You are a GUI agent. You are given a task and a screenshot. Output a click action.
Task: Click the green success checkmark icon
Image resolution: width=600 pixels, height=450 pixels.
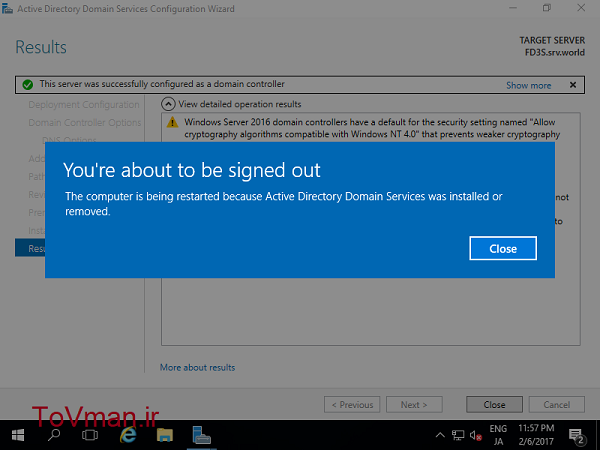[x=28, y=85]
